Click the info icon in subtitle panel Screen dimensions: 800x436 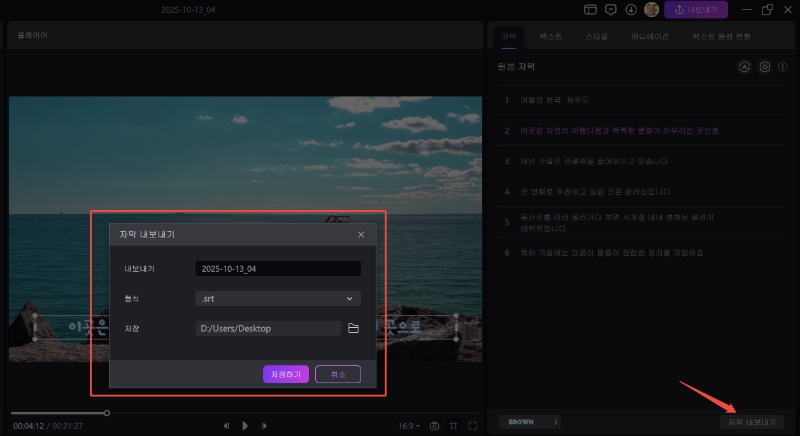[x=783, y=67]
